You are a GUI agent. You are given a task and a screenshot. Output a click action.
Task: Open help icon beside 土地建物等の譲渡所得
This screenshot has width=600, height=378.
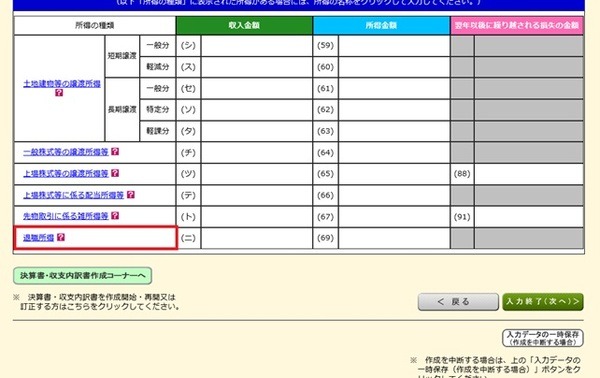pyautogui.click(x=59, y=93)
